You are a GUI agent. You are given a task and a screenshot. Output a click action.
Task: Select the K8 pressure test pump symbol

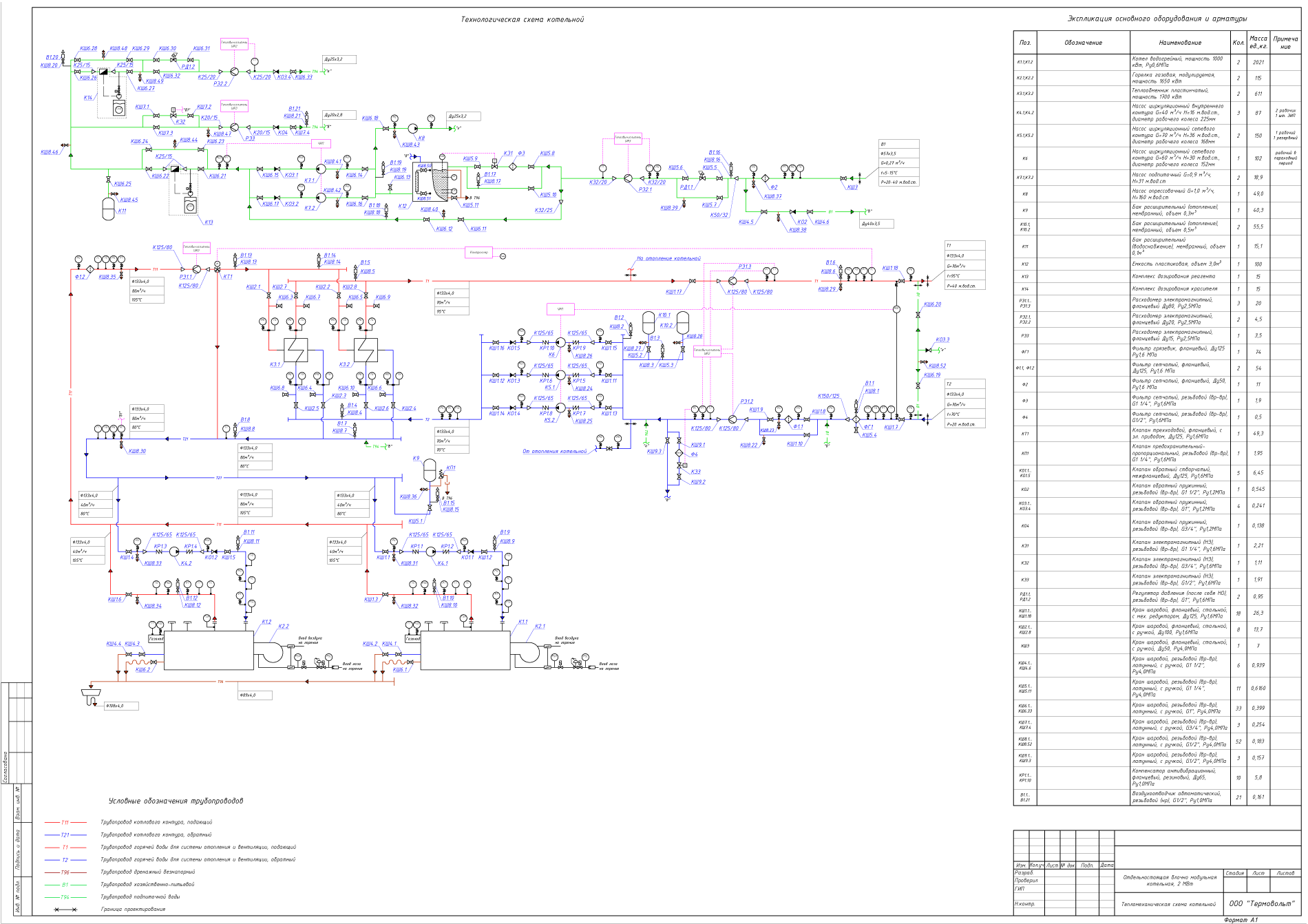412,128
